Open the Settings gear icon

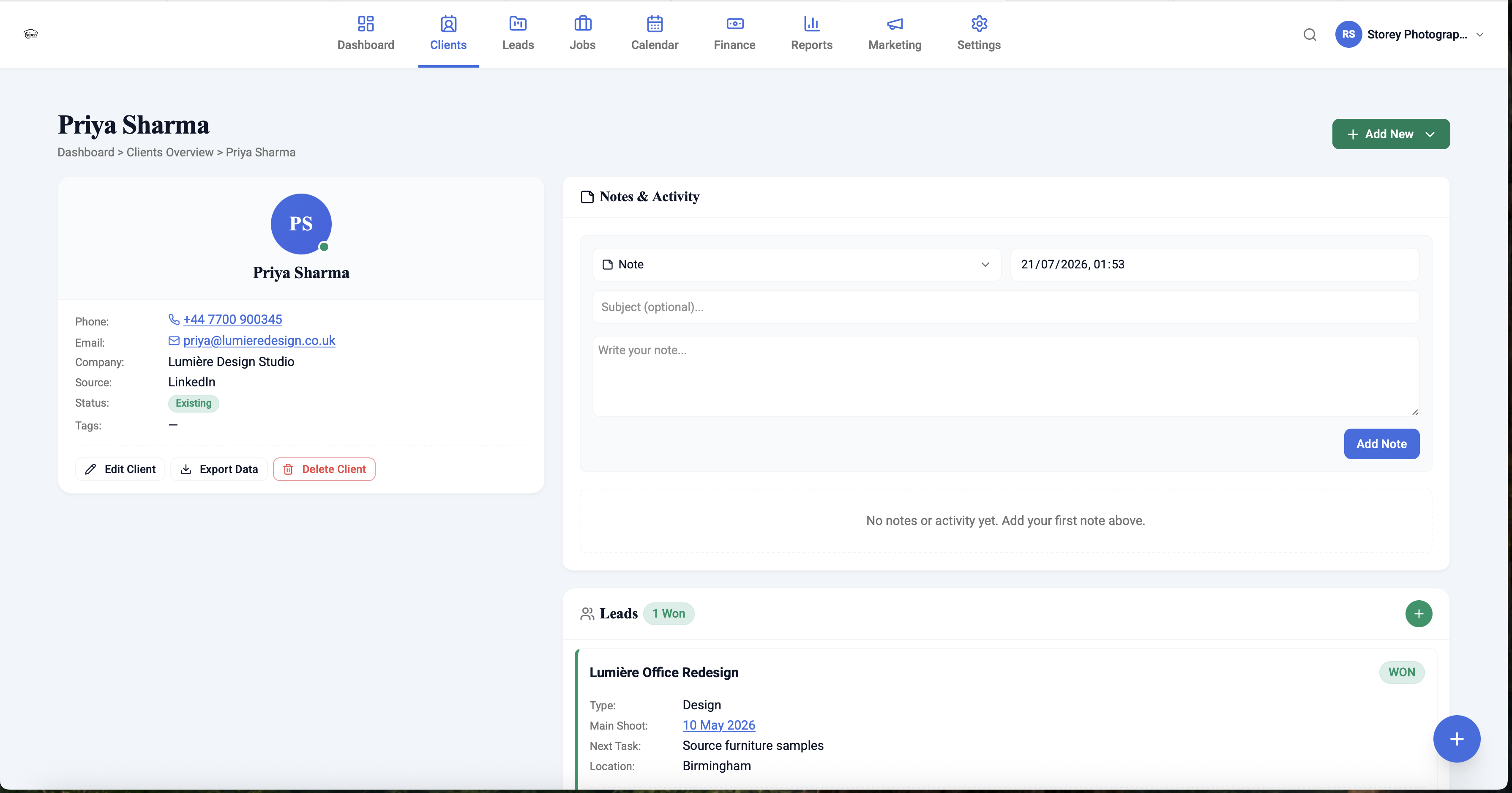979,24
